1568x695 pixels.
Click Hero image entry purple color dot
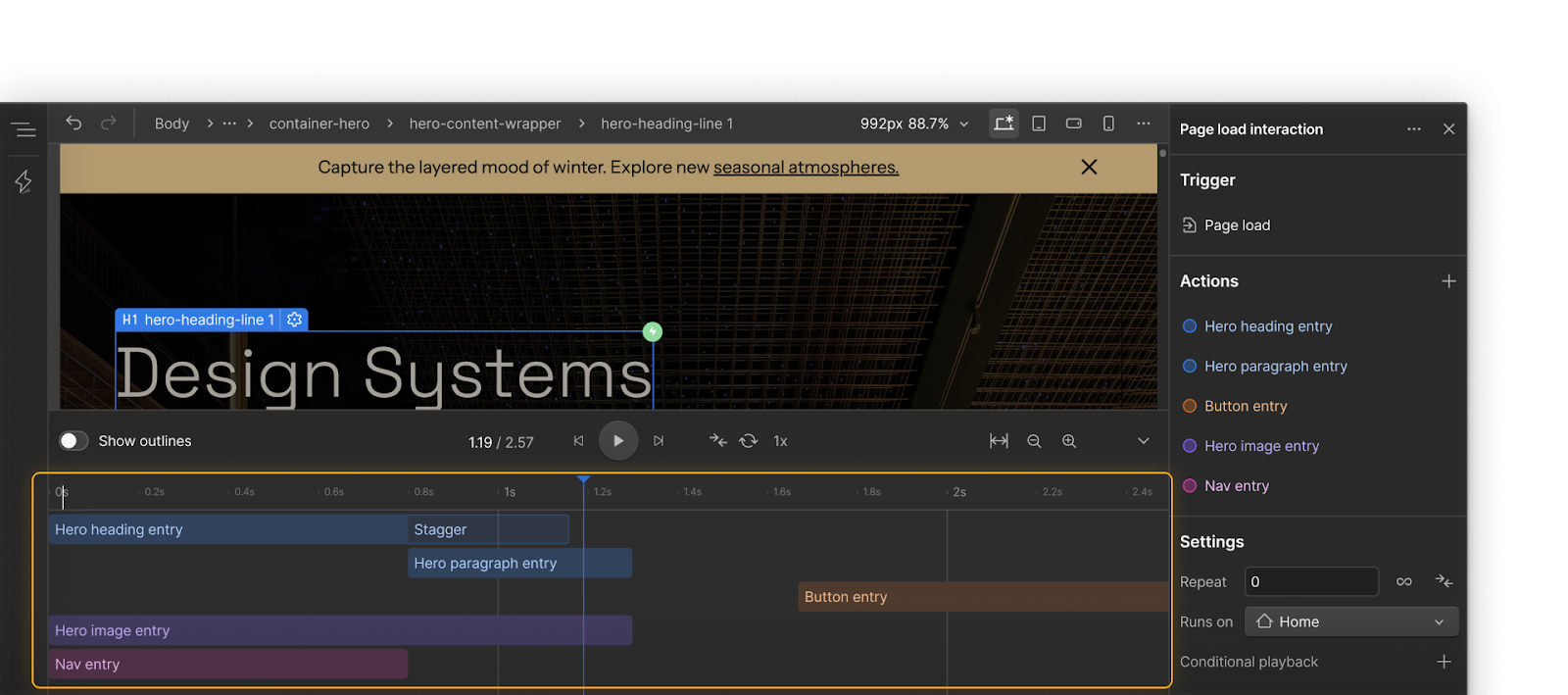1190,446
